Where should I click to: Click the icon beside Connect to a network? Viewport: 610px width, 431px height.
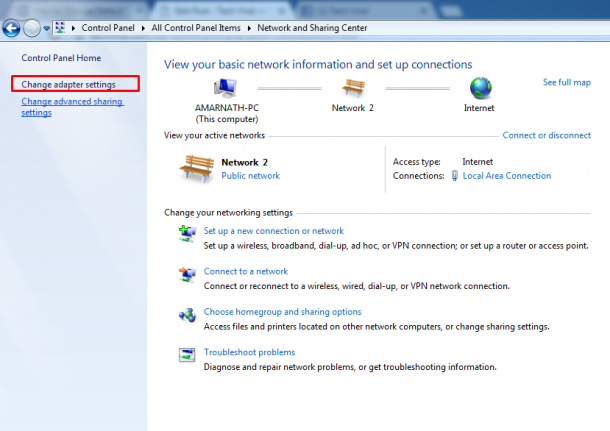187,276
